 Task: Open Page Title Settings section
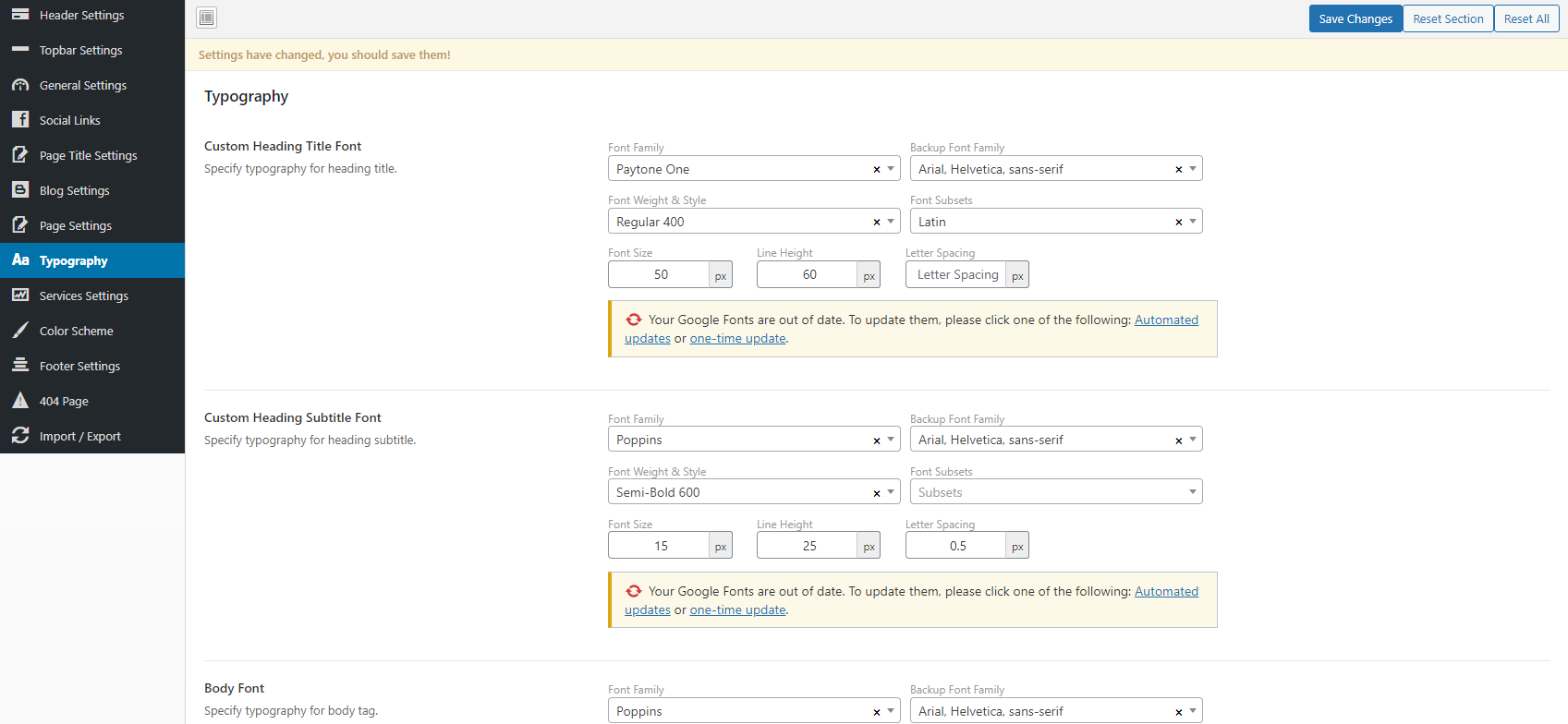92,155
